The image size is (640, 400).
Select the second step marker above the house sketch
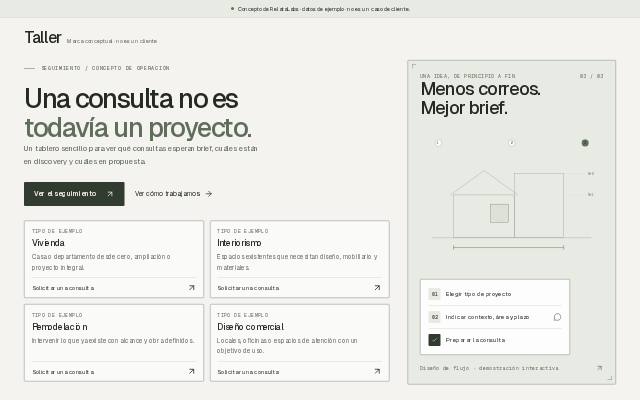[x=511, y=142]
